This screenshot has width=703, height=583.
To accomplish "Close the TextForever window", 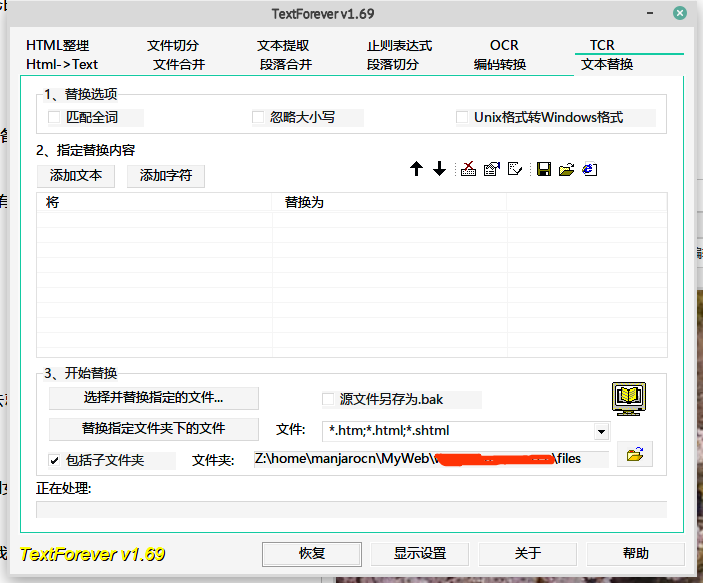I will pyautogui.click(x=680, y=13).
